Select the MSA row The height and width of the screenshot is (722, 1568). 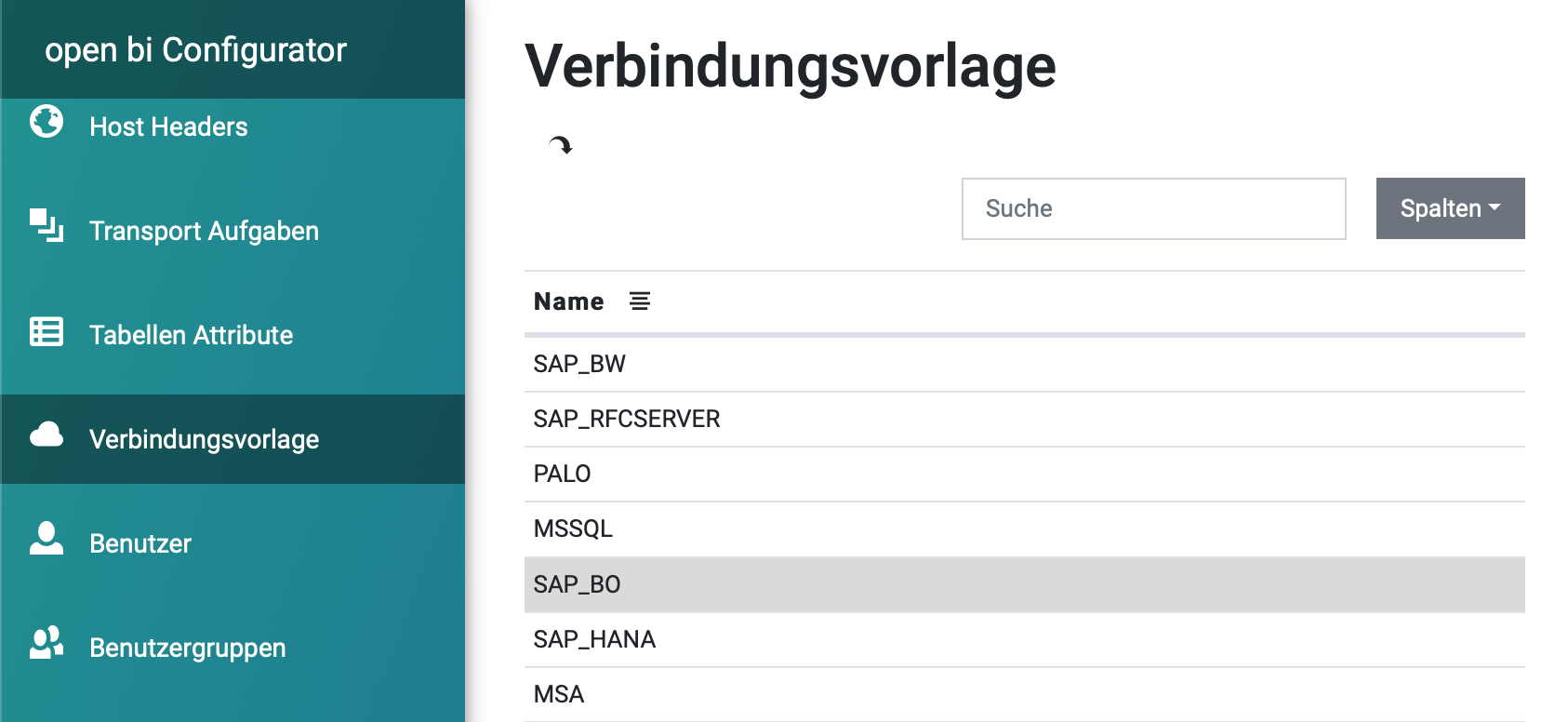[x=1025, y=694]
